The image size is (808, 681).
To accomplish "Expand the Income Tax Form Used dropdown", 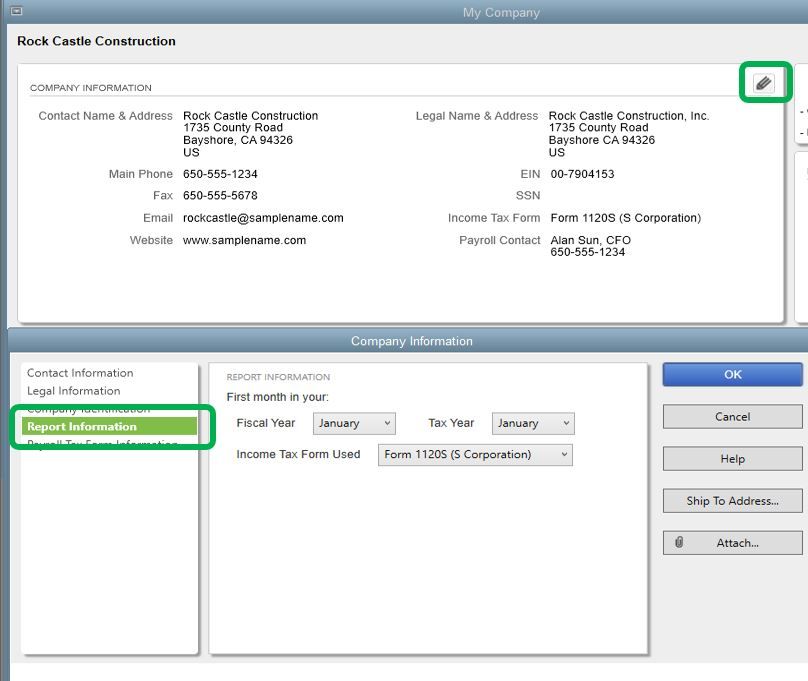I will coord(475,455).
